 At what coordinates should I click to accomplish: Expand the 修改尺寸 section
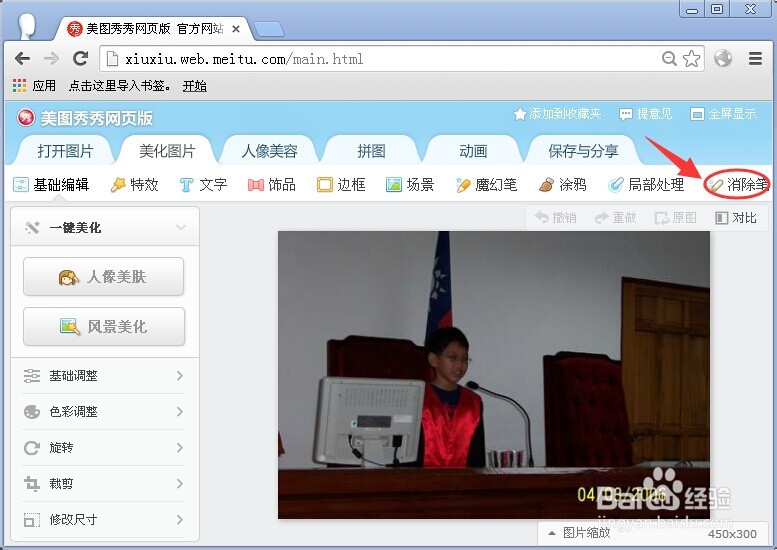coord(104,520)
